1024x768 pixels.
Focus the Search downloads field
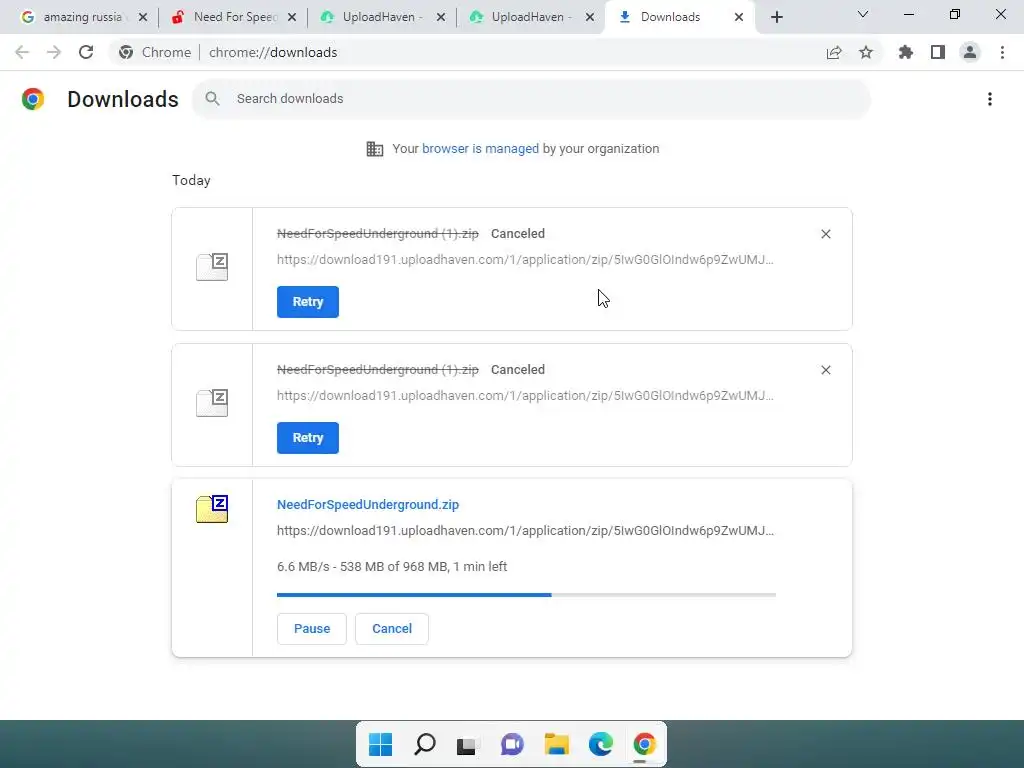point(531,99)
